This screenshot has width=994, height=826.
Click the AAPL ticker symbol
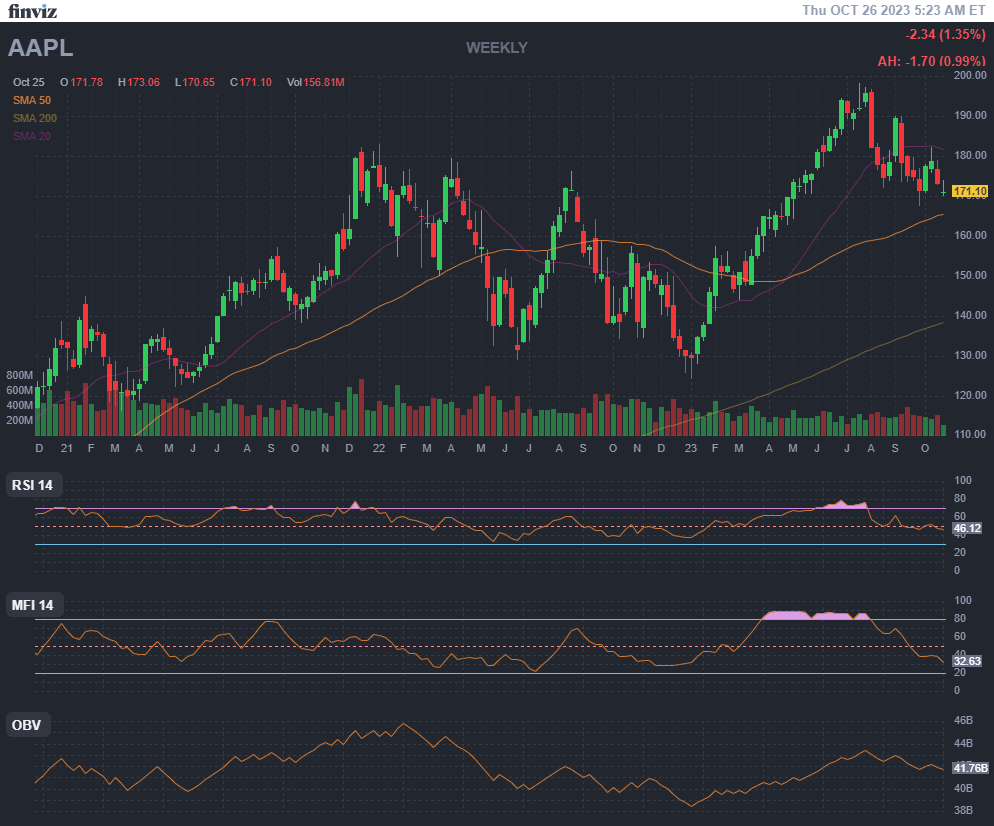tap(41, 48)
